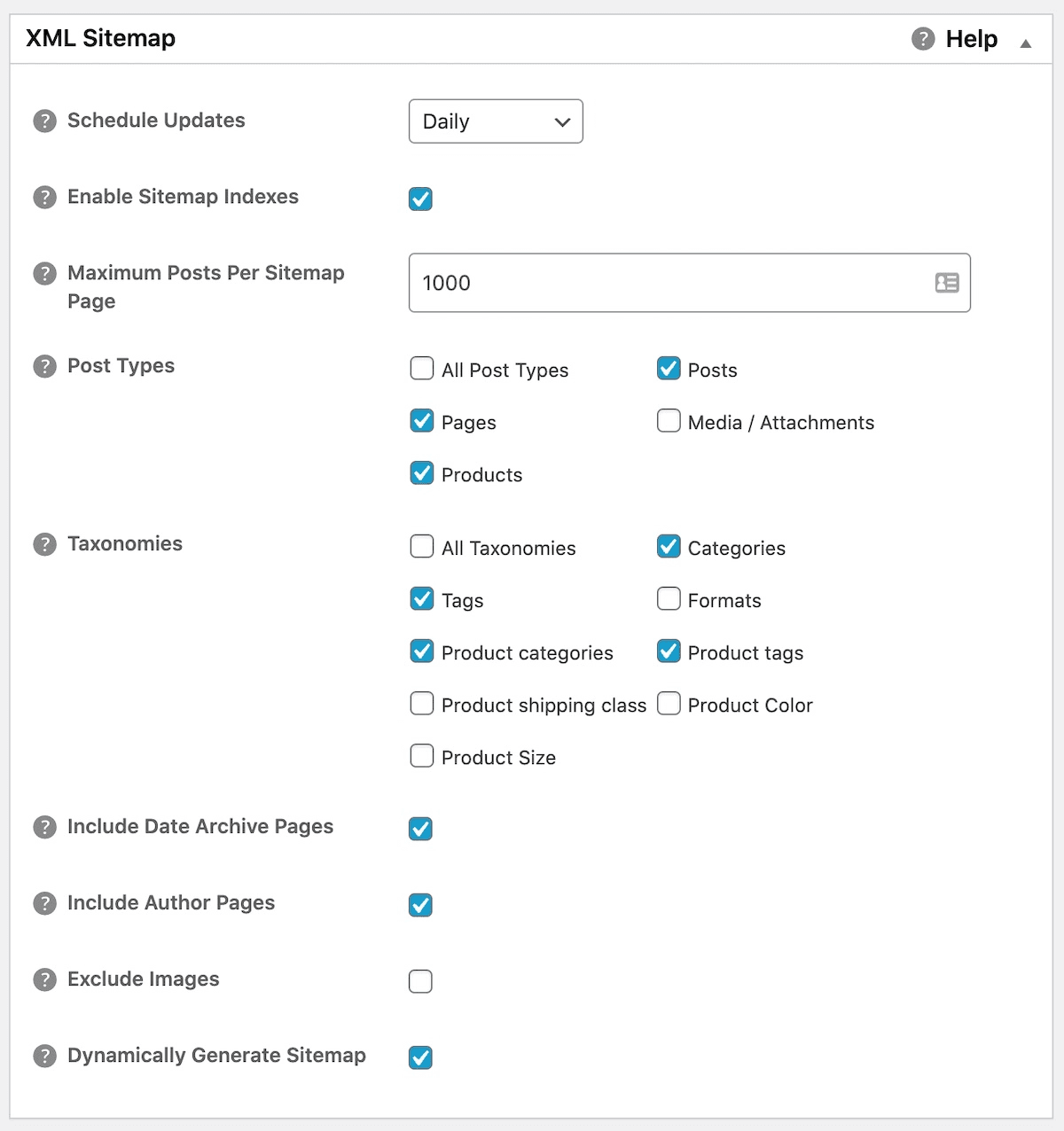The height and width of the screenshot is (1131, 1064).
Task: Check the Media / Attachments post type
Action: (669, 420)
